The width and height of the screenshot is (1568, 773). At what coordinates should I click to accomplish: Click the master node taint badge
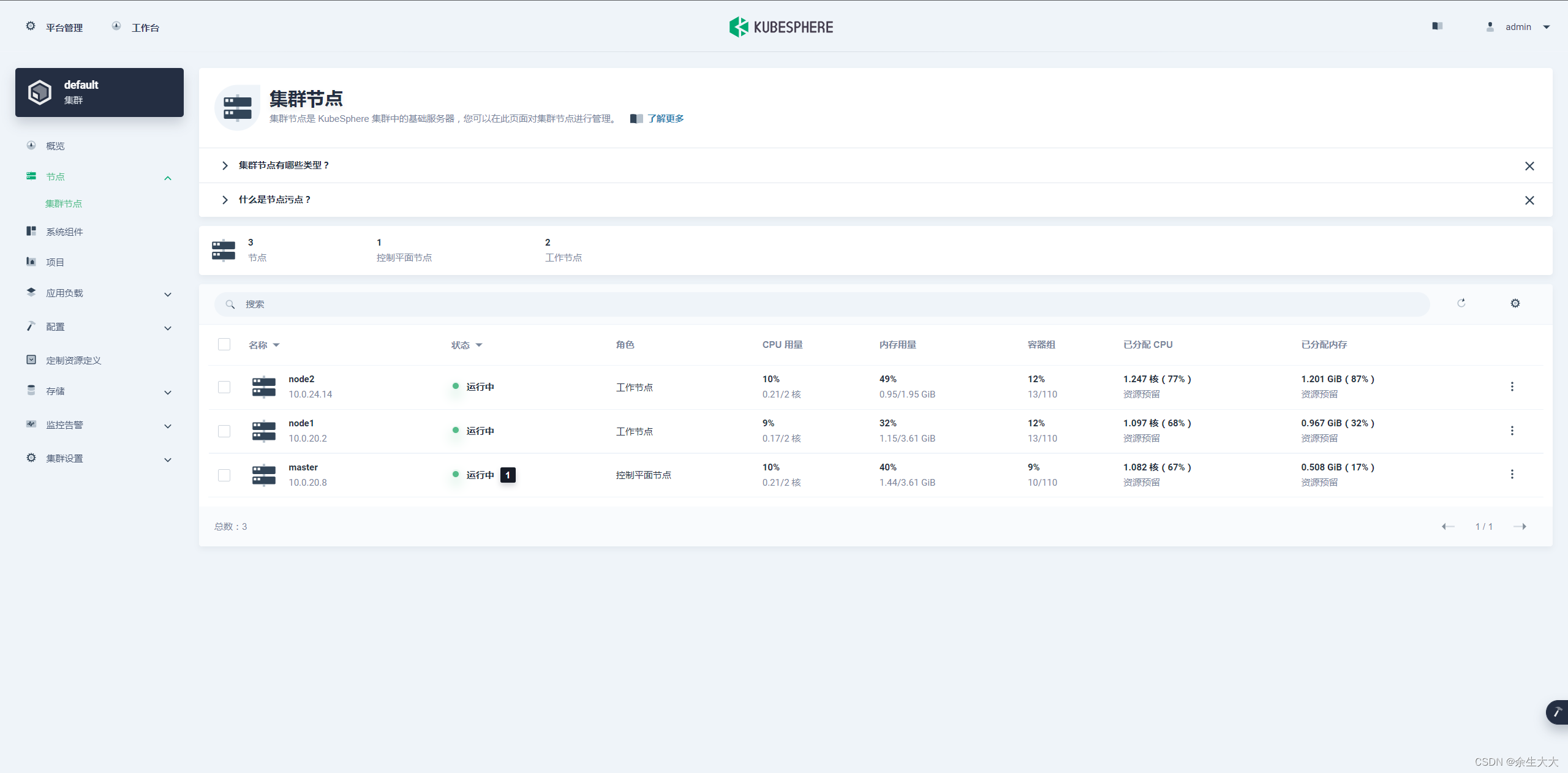pyautogui.click(x=507, y=475)
